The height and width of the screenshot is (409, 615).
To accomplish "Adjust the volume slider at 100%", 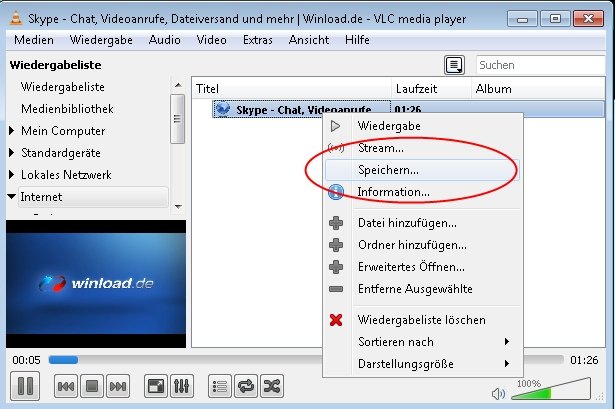I will point(551,389).
